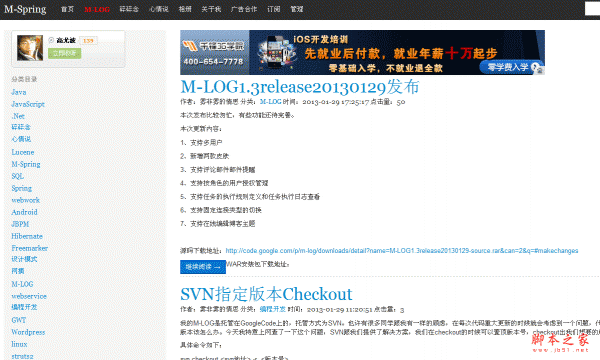Image resolution: width=600 pixels, height=360 pixels.
Task: Open post title M-LOG1.3release20130129发布
Action: point(300,87)
